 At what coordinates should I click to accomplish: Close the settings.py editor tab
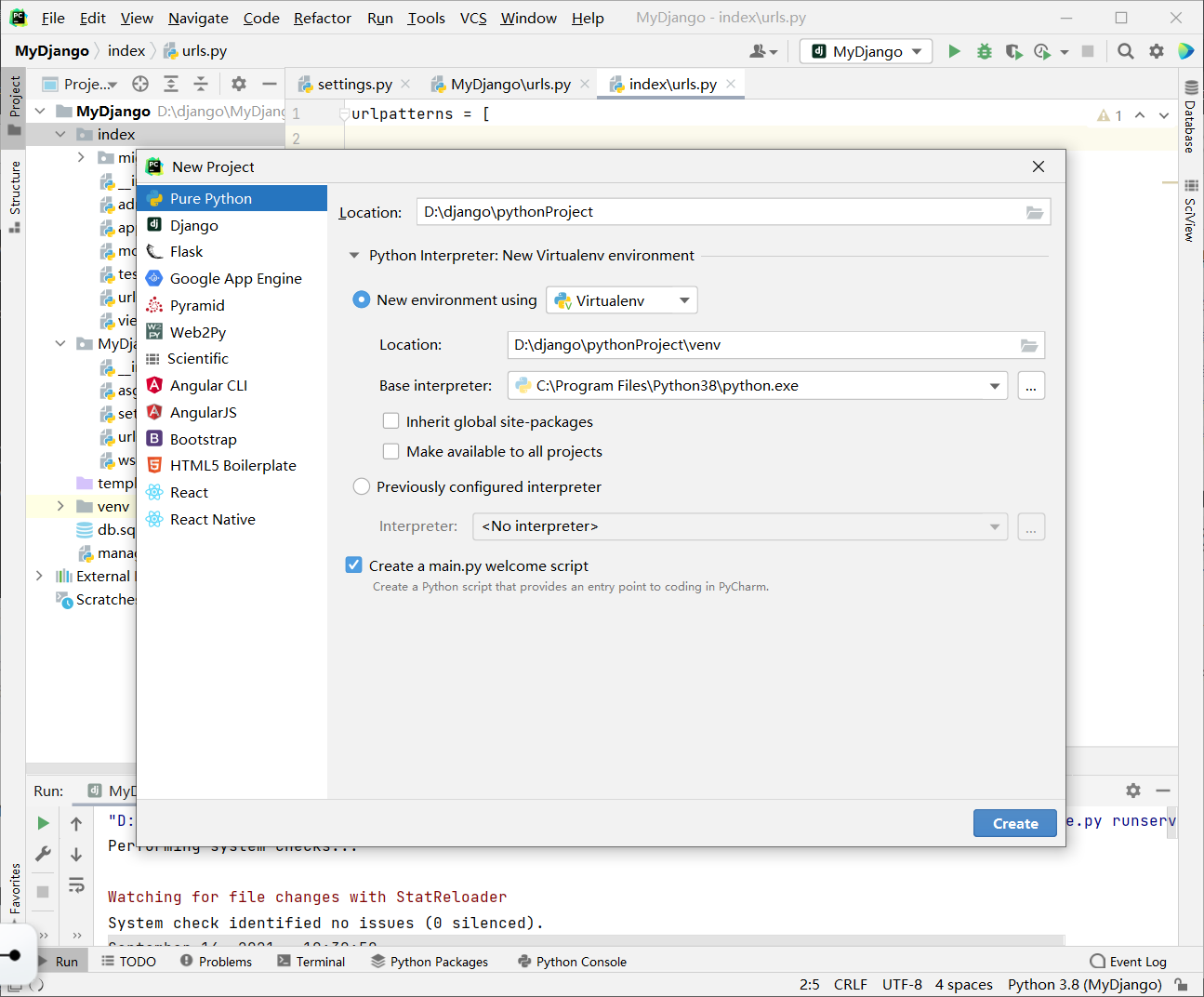405,84
